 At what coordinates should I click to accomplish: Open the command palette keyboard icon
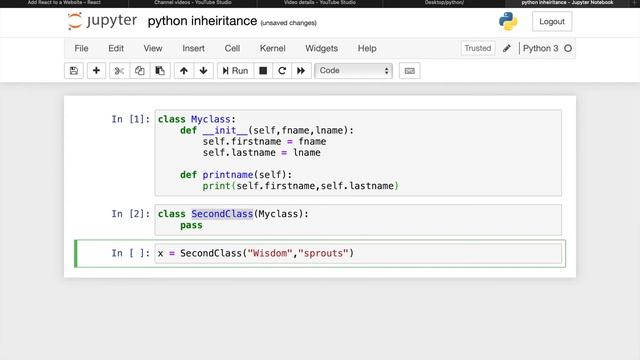point(409,71)
